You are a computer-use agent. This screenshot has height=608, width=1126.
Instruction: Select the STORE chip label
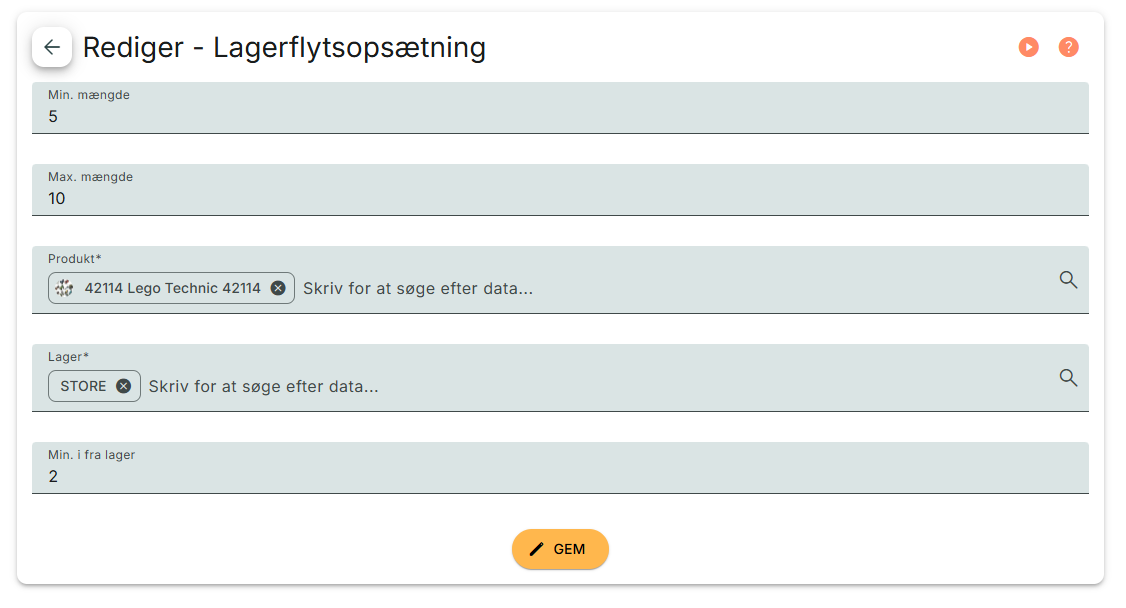click(83, 386)
